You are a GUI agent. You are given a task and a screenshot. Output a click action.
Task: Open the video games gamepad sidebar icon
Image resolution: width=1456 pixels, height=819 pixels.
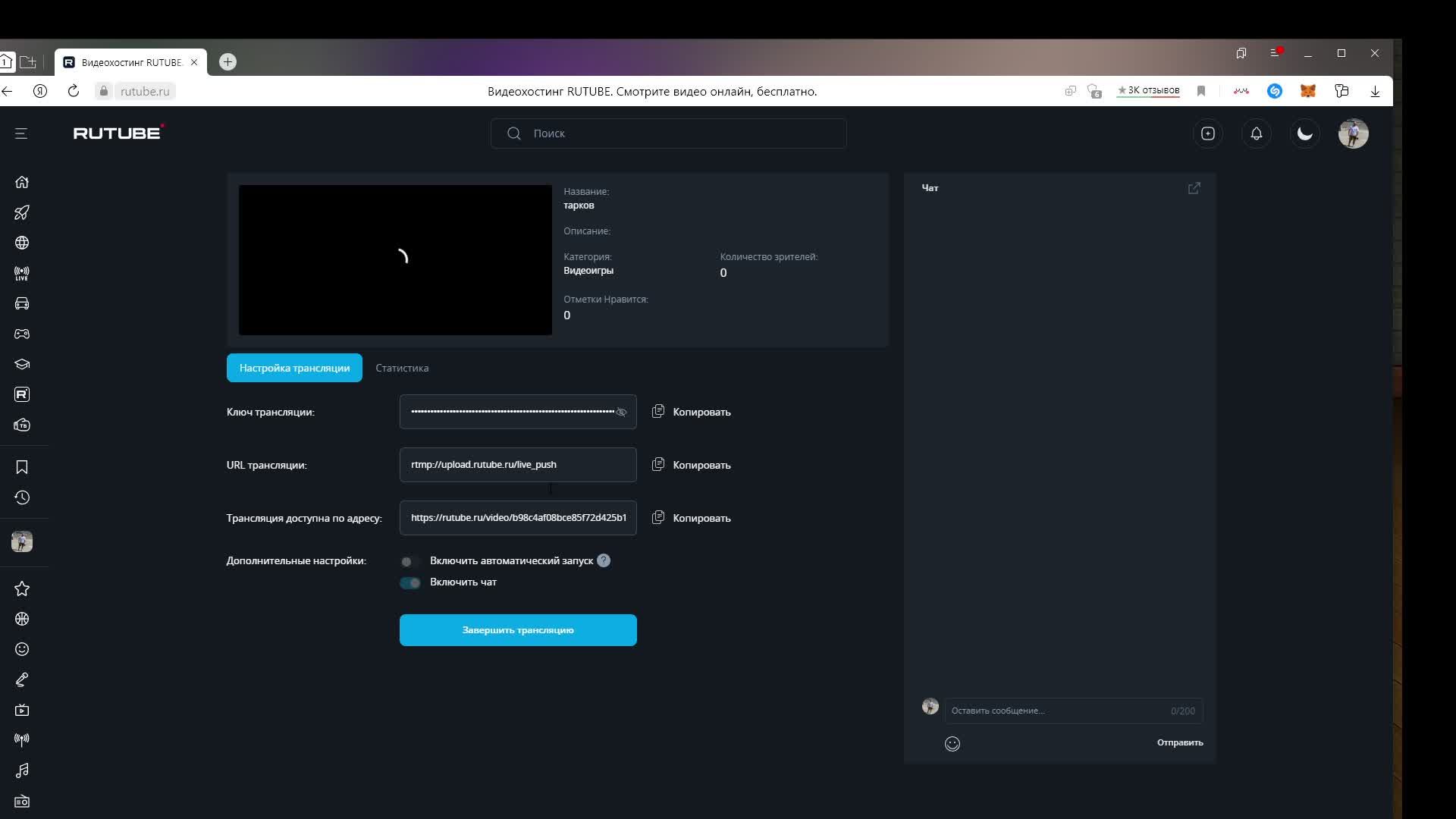[x=22, y=334]
